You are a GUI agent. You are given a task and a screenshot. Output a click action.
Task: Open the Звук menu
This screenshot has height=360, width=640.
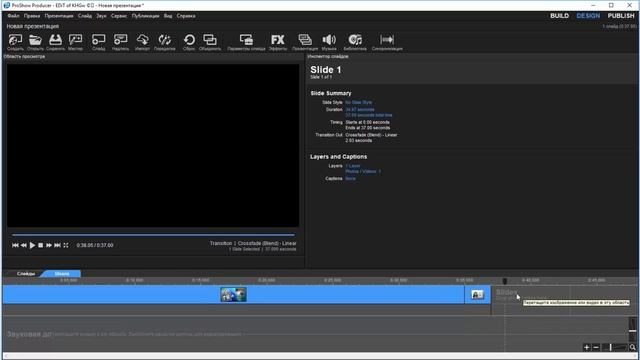[x=101, y=16]
